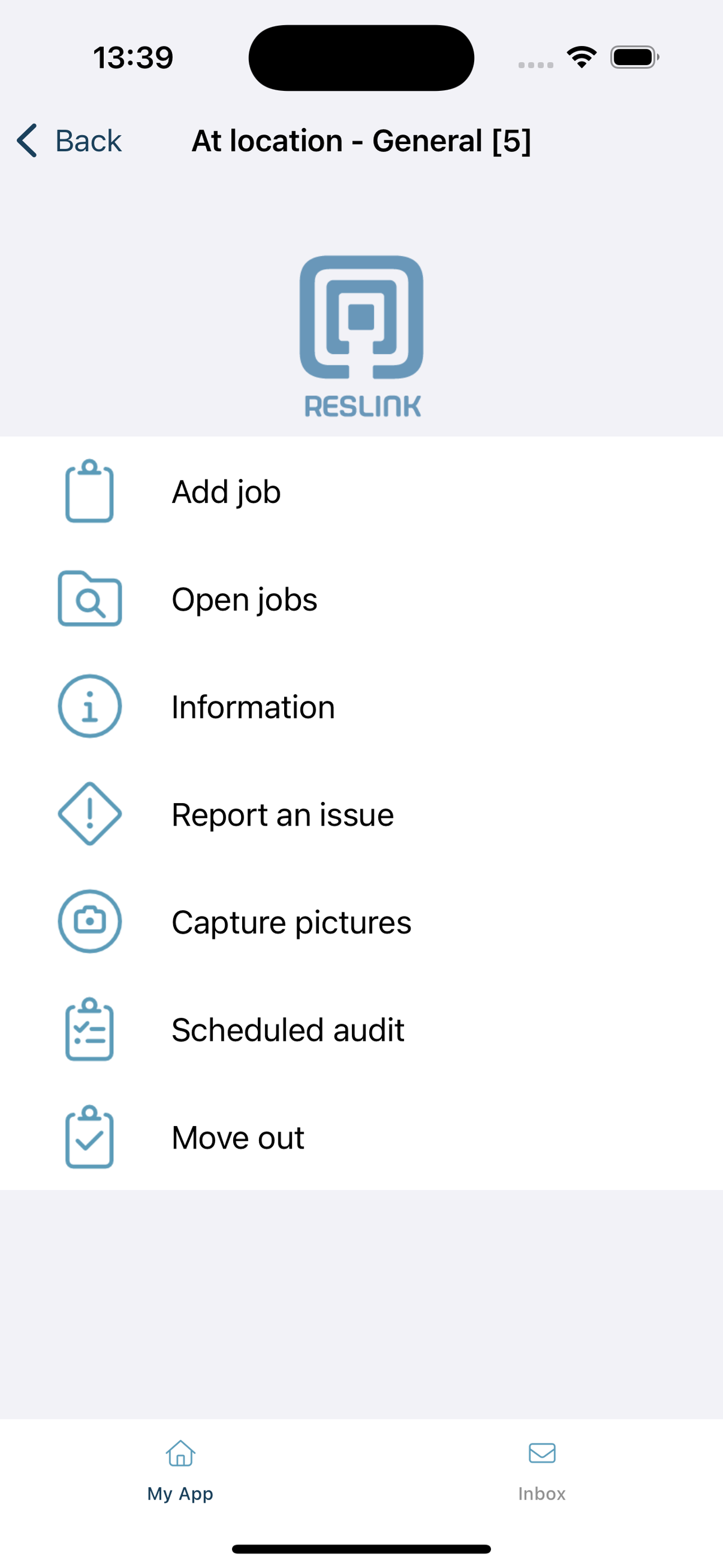
Task: Select the "Information" label
Action: [253, 707]
